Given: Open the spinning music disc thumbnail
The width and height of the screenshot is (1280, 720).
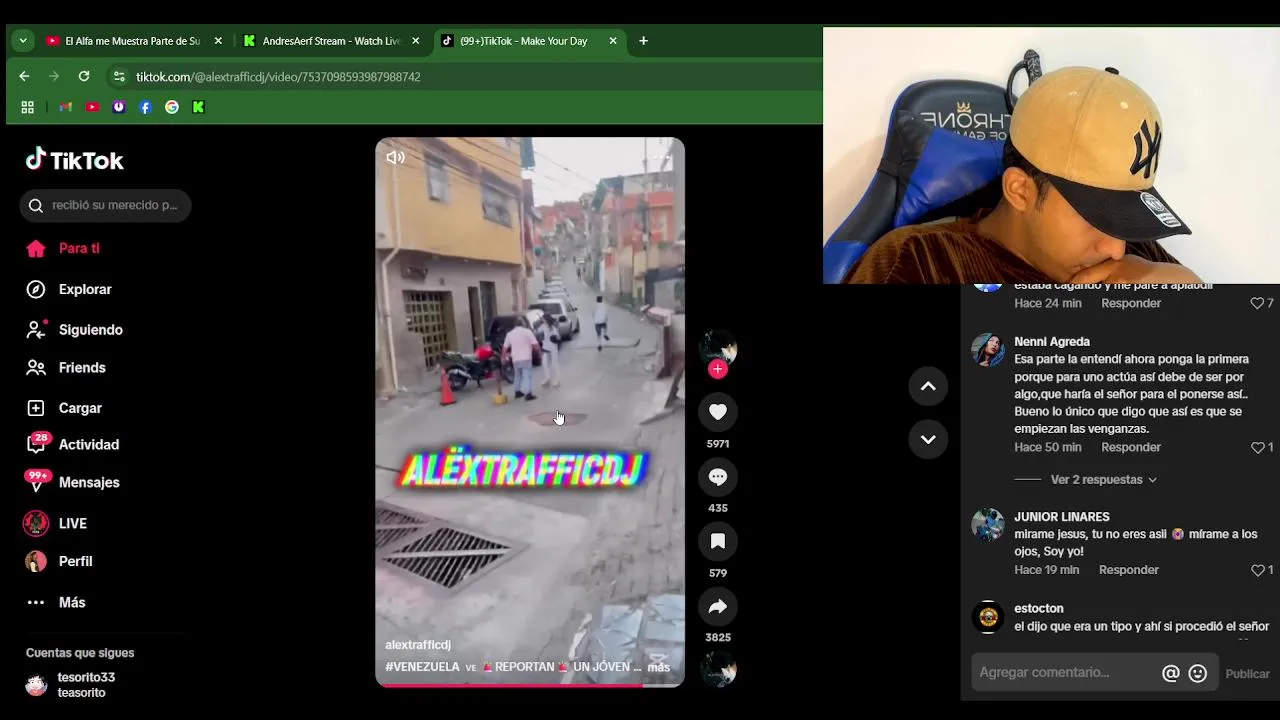Looking at the screenshot, I should pyautogui.click(x=717, y=670).
